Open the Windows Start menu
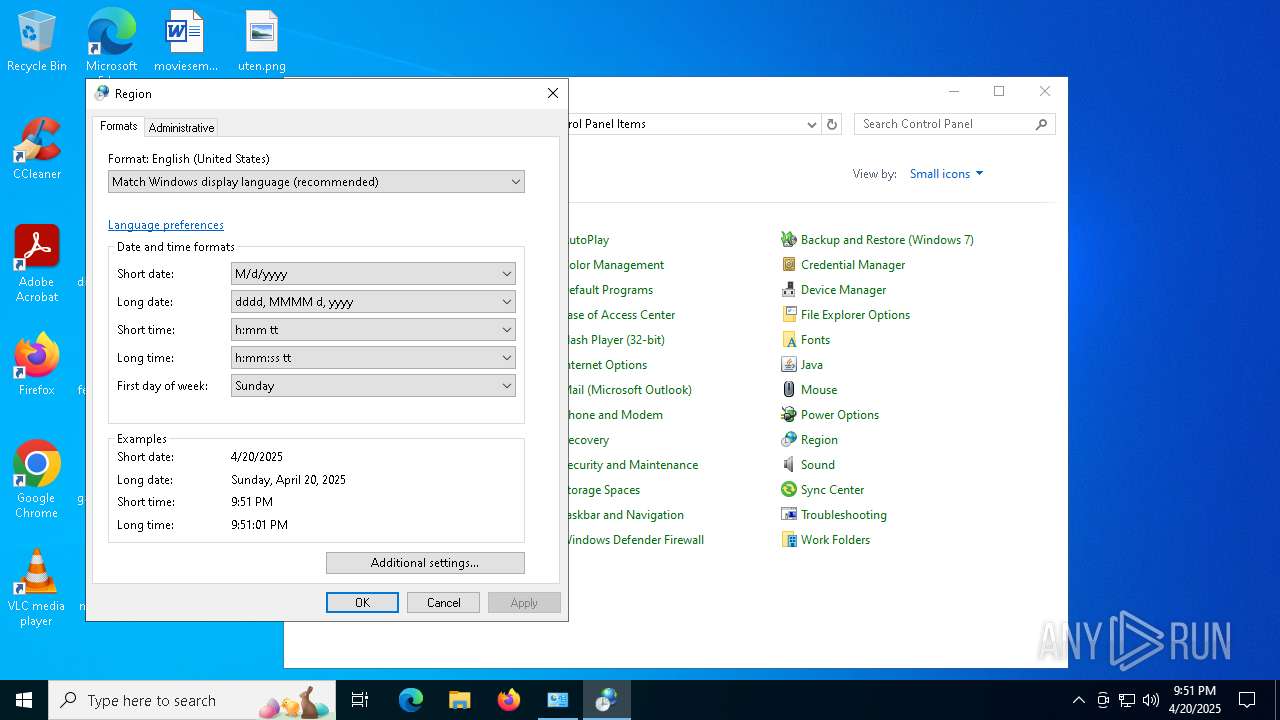This screenshot has width=1280, height=720. tap(24, 700)
